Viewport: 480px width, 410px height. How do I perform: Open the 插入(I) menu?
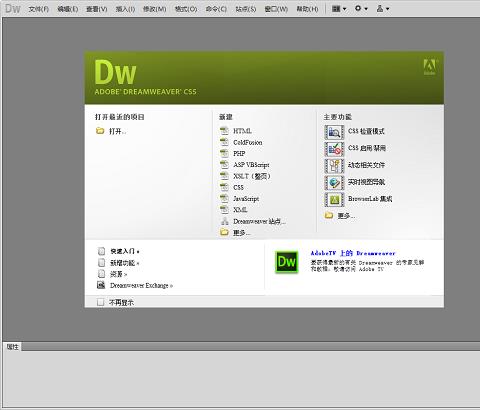[125, 9]
